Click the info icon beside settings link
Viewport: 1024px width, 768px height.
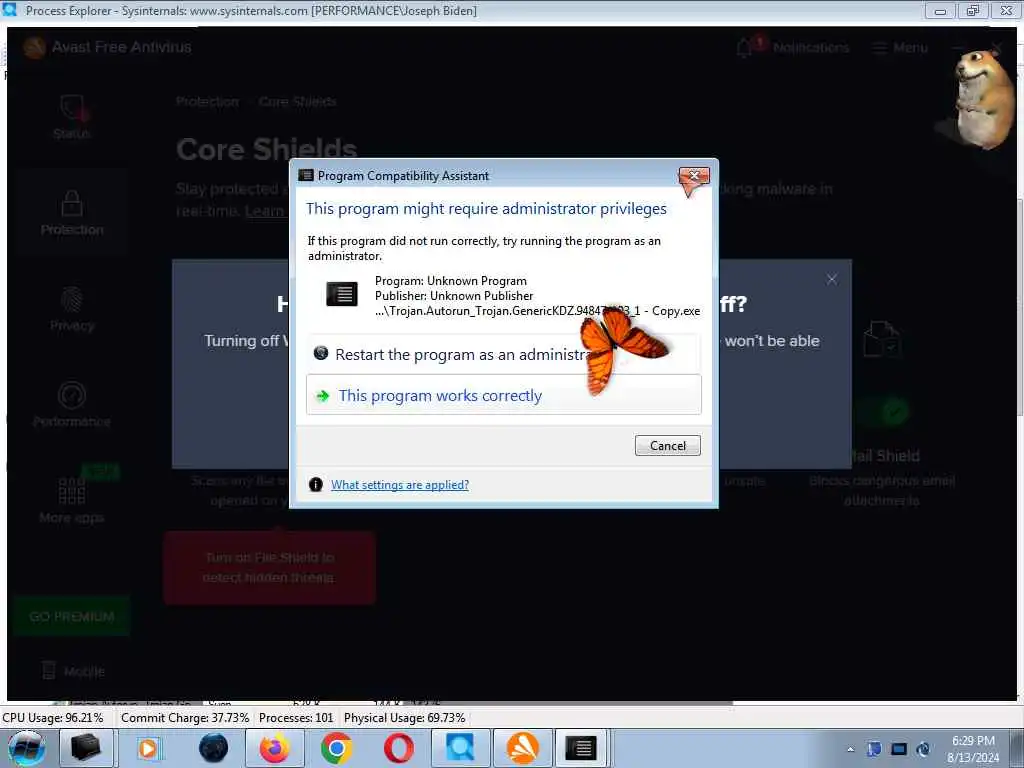(315, 485)
